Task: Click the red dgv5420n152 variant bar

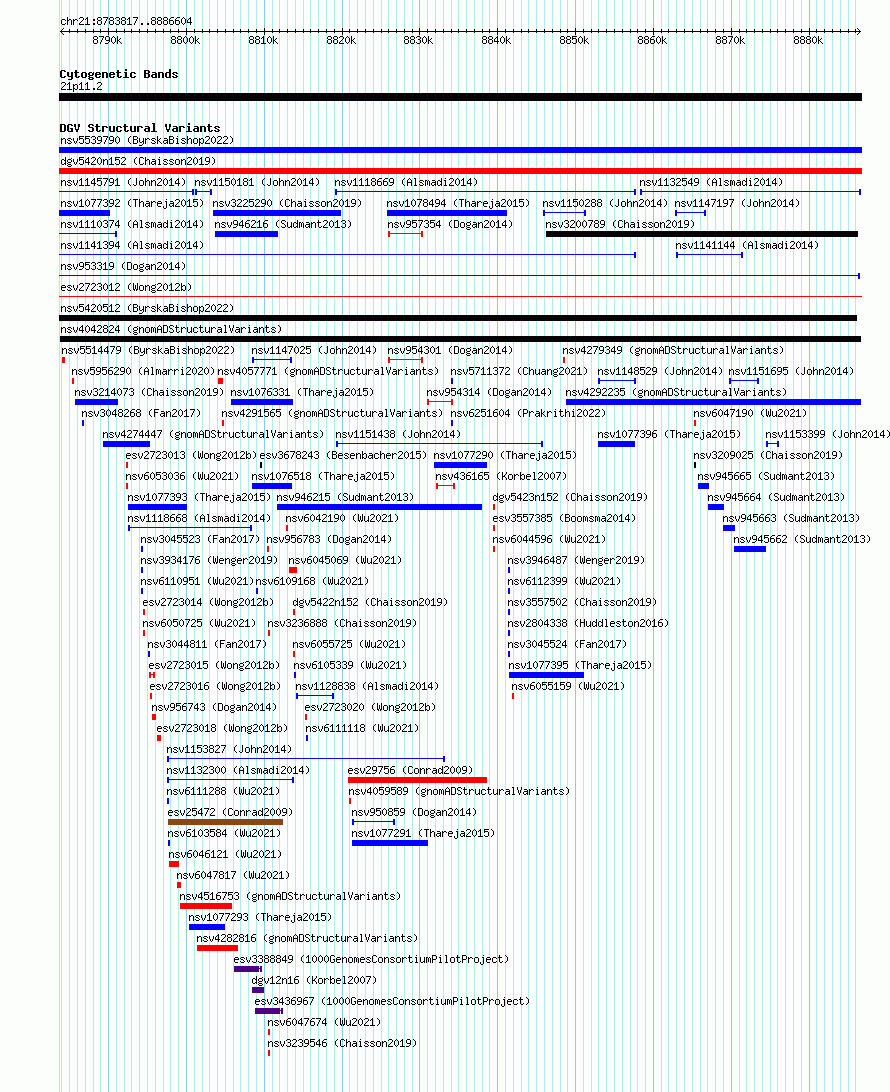Action: (x=460, y=171)
